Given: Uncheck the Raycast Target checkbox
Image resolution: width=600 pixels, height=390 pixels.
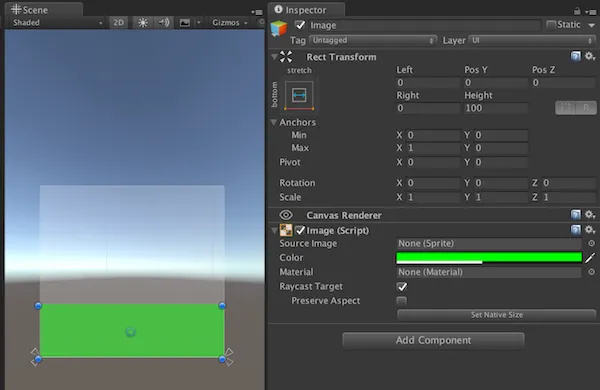Looking at the screenshot, I should pyautogui.click(x=402, y=286).
